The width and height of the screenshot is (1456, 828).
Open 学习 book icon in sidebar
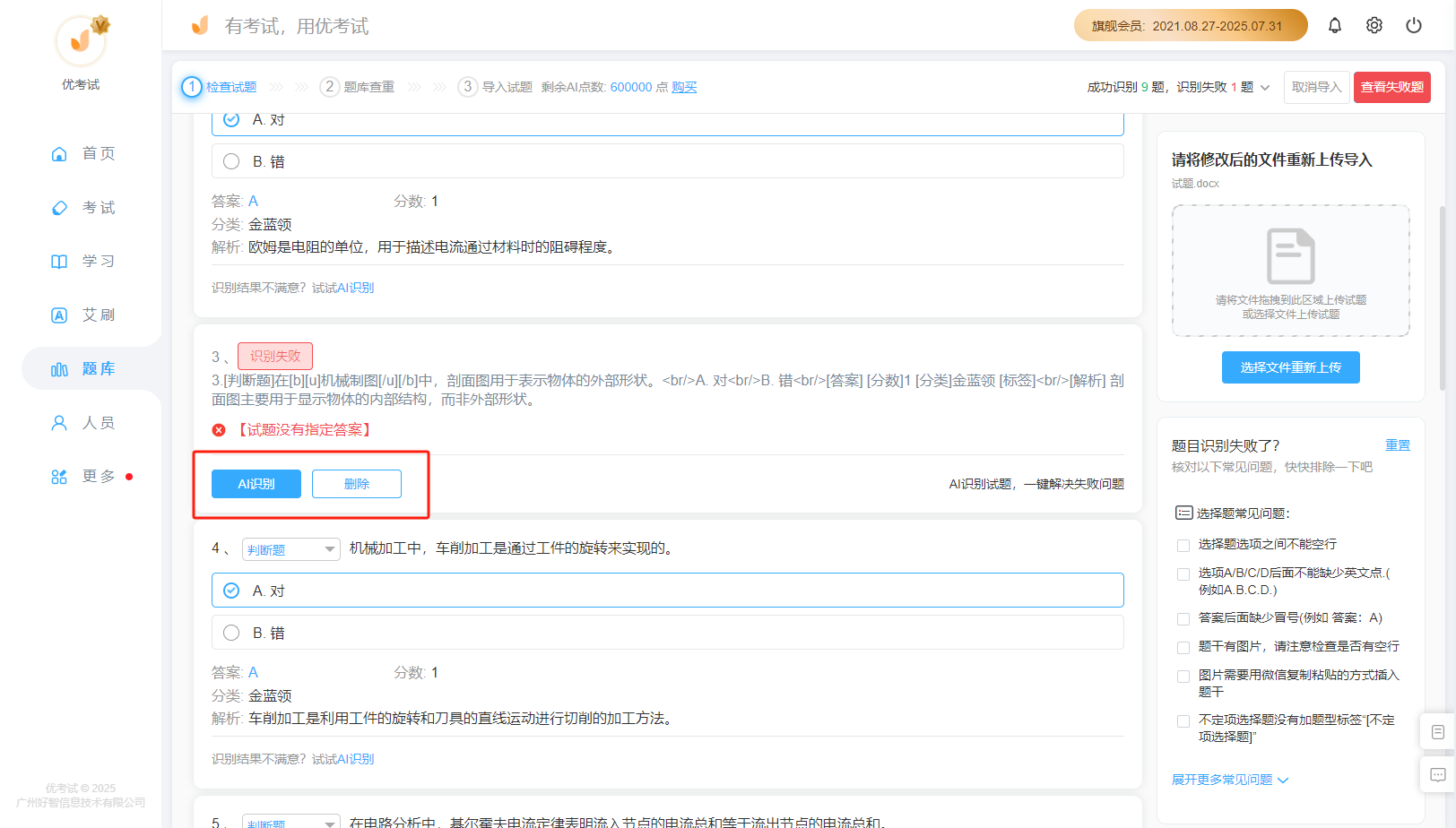59,262
